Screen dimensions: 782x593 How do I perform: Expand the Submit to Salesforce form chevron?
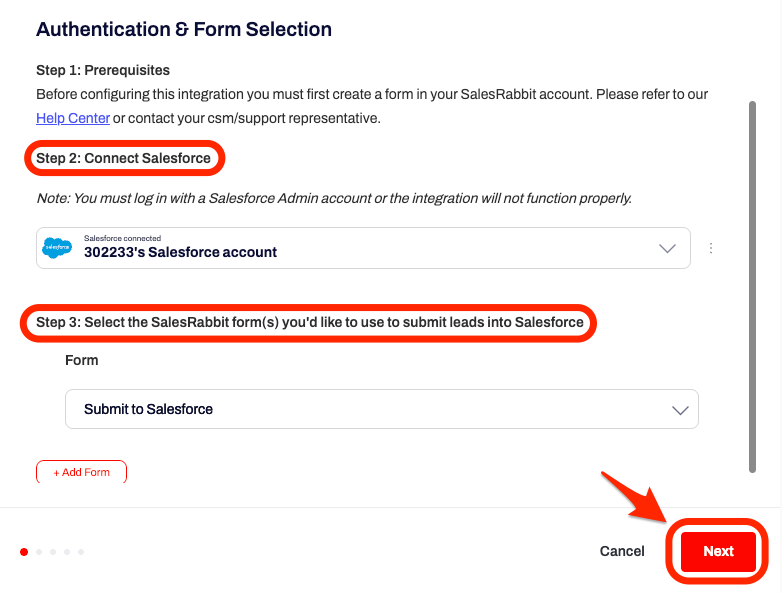[680, 410]
